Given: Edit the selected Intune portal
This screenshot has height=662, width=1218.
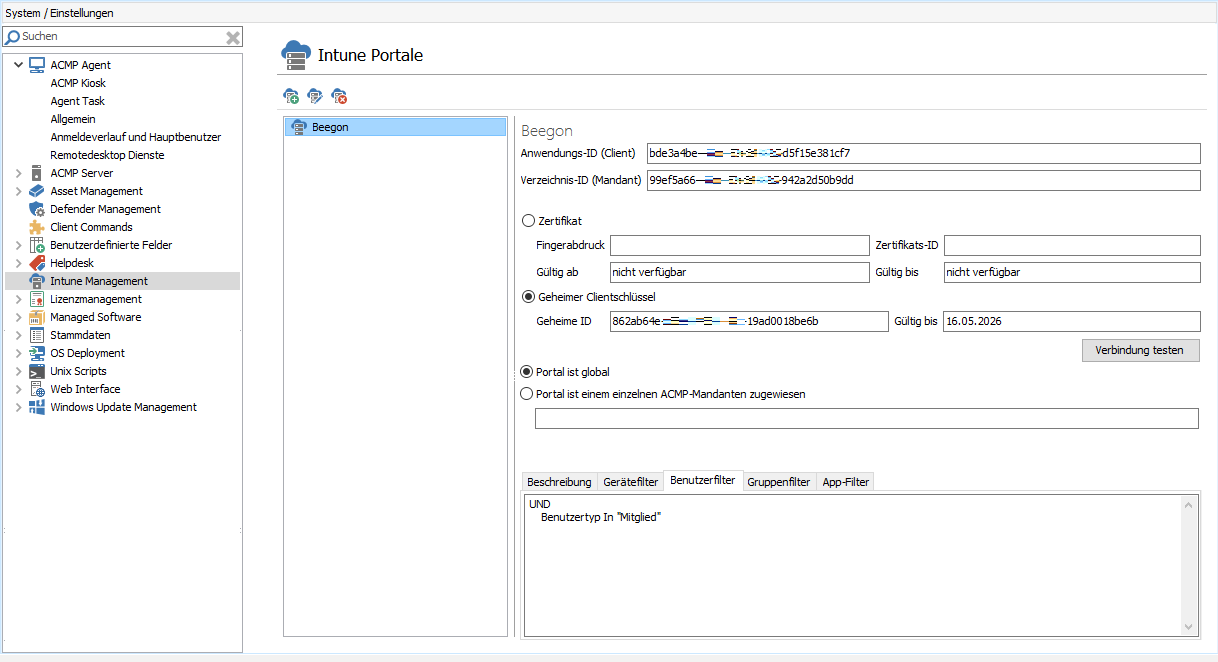Looking at the screenshot, I should (x=315, y=96).
